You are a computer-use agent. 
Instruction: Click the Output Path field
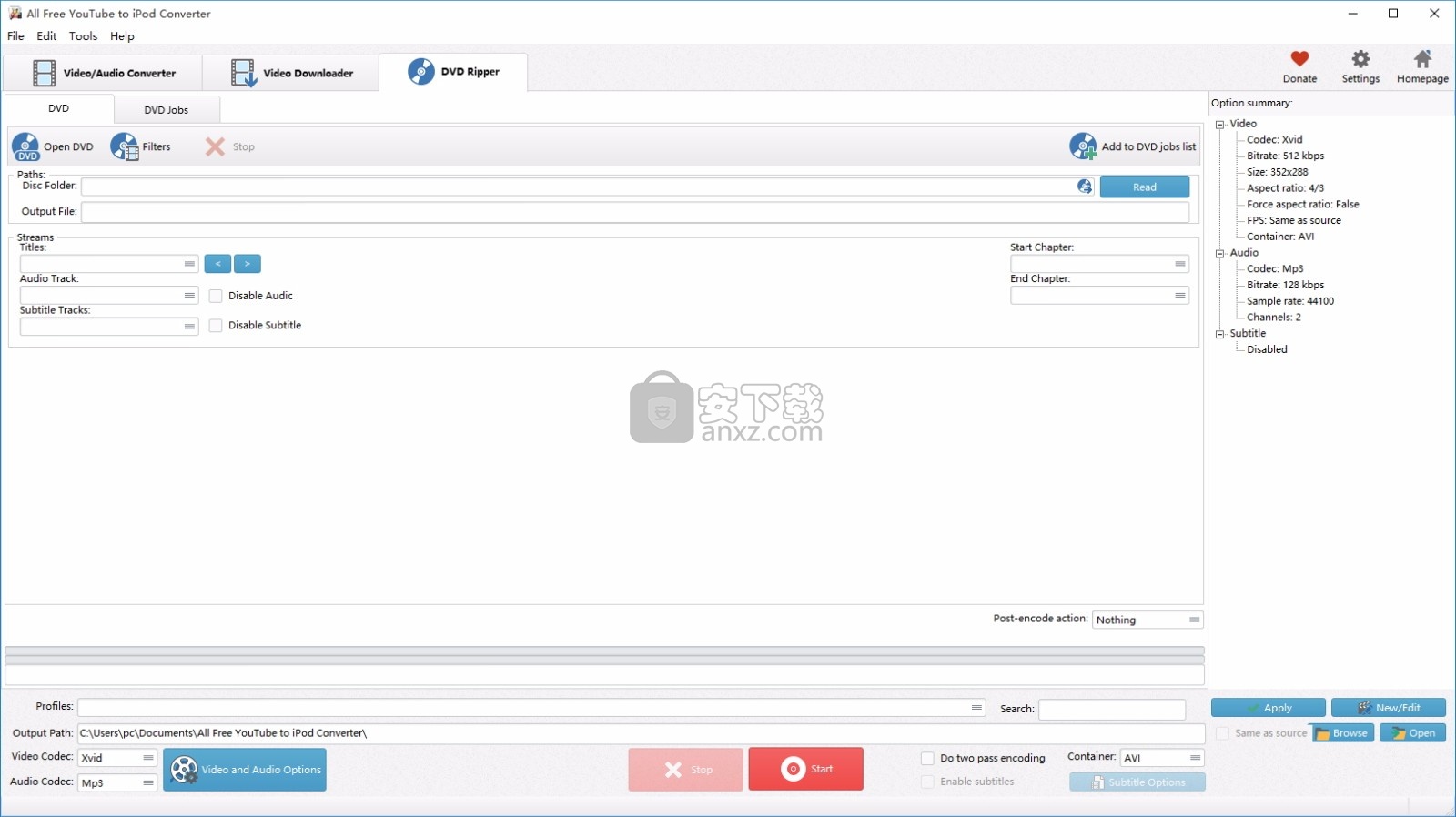click(x=641, y=733)
